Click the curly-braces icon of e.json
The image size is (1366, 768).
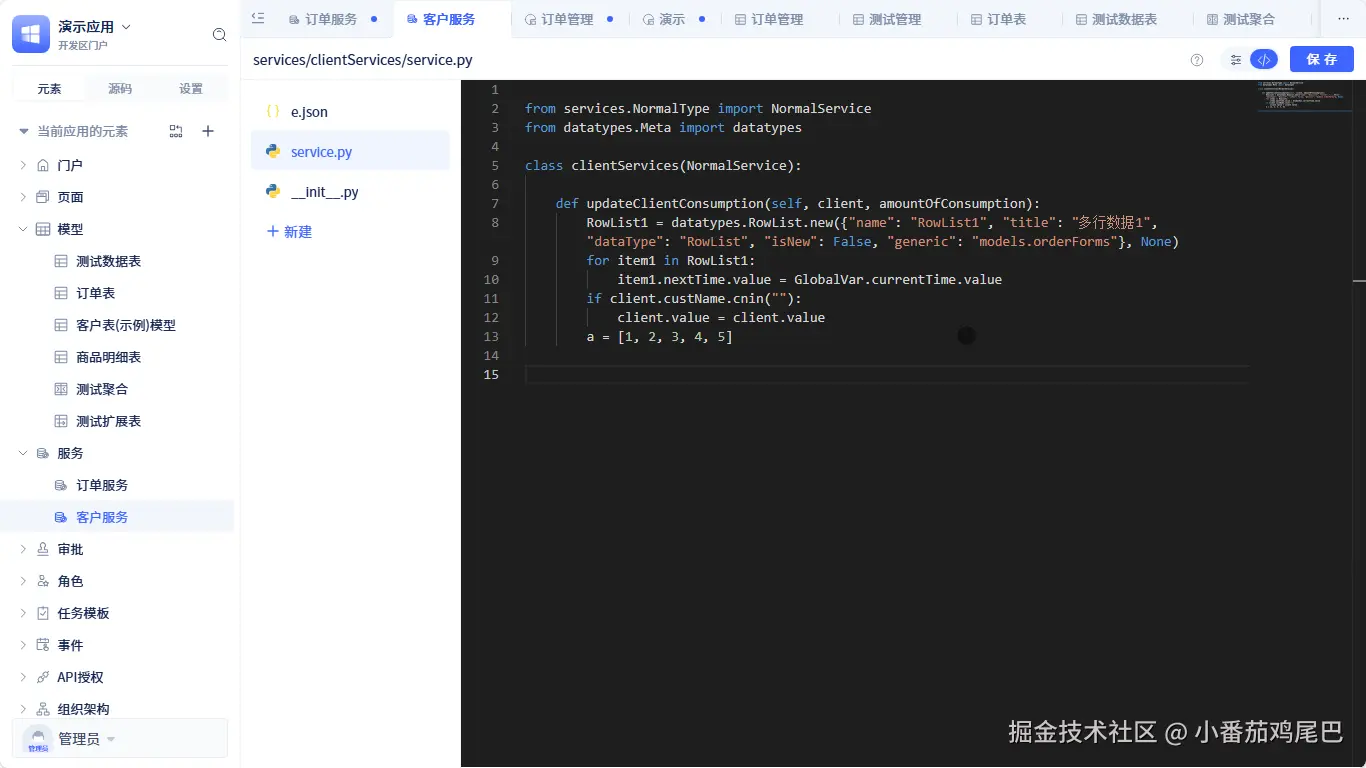(273, 112)
